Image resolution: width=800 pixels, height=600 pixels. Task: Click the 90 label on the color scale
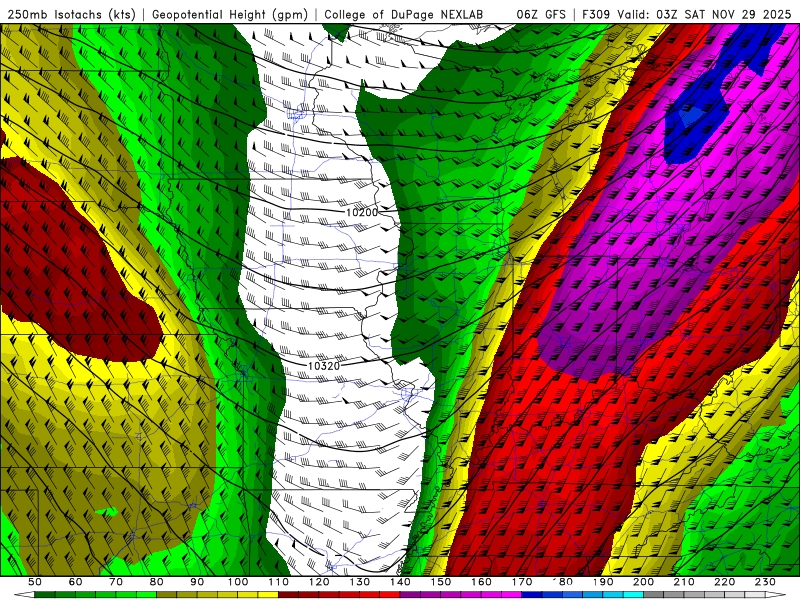coord(197,582)
